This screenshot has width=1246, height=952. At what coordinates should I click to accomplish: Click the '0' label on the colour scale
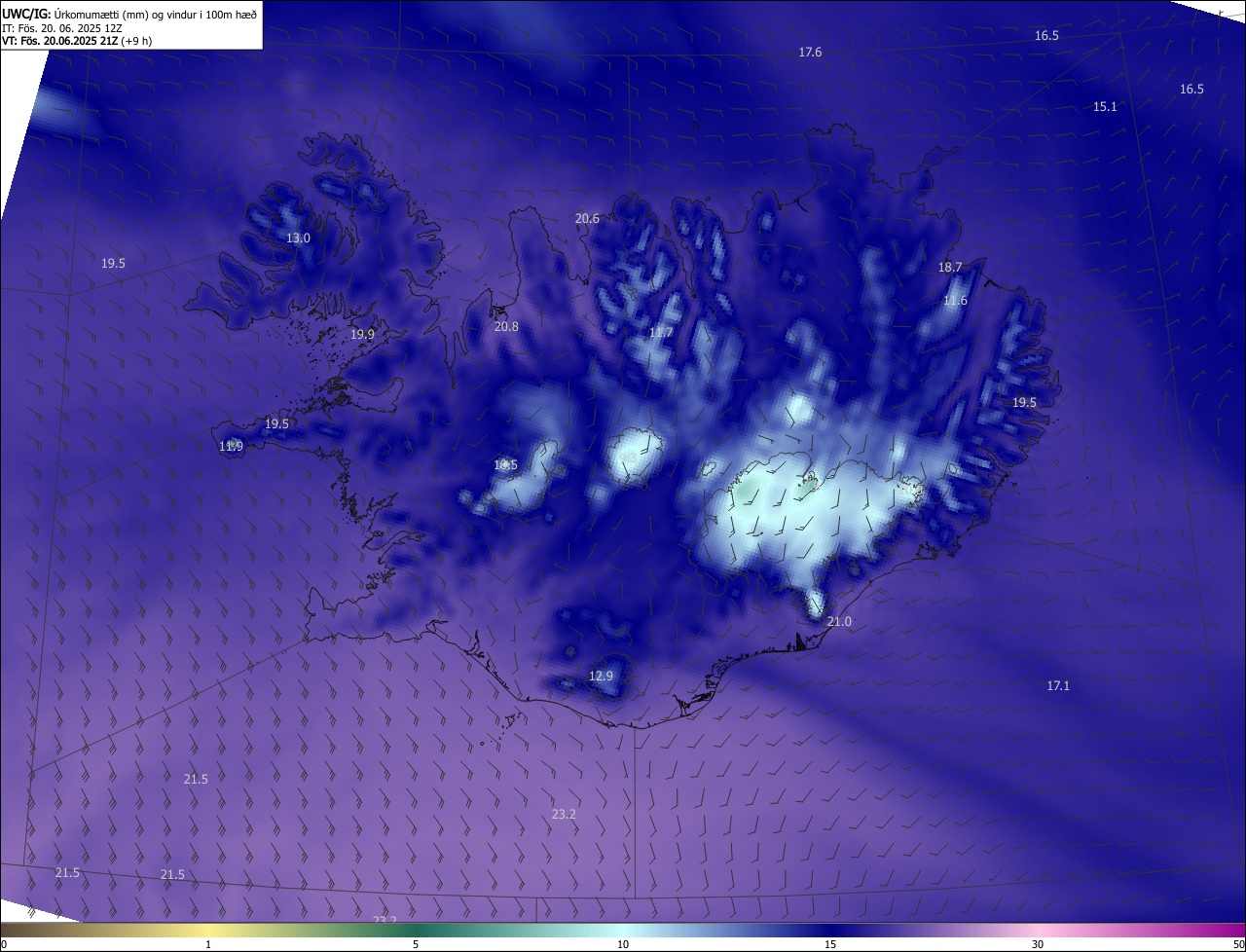coord(4,945)
